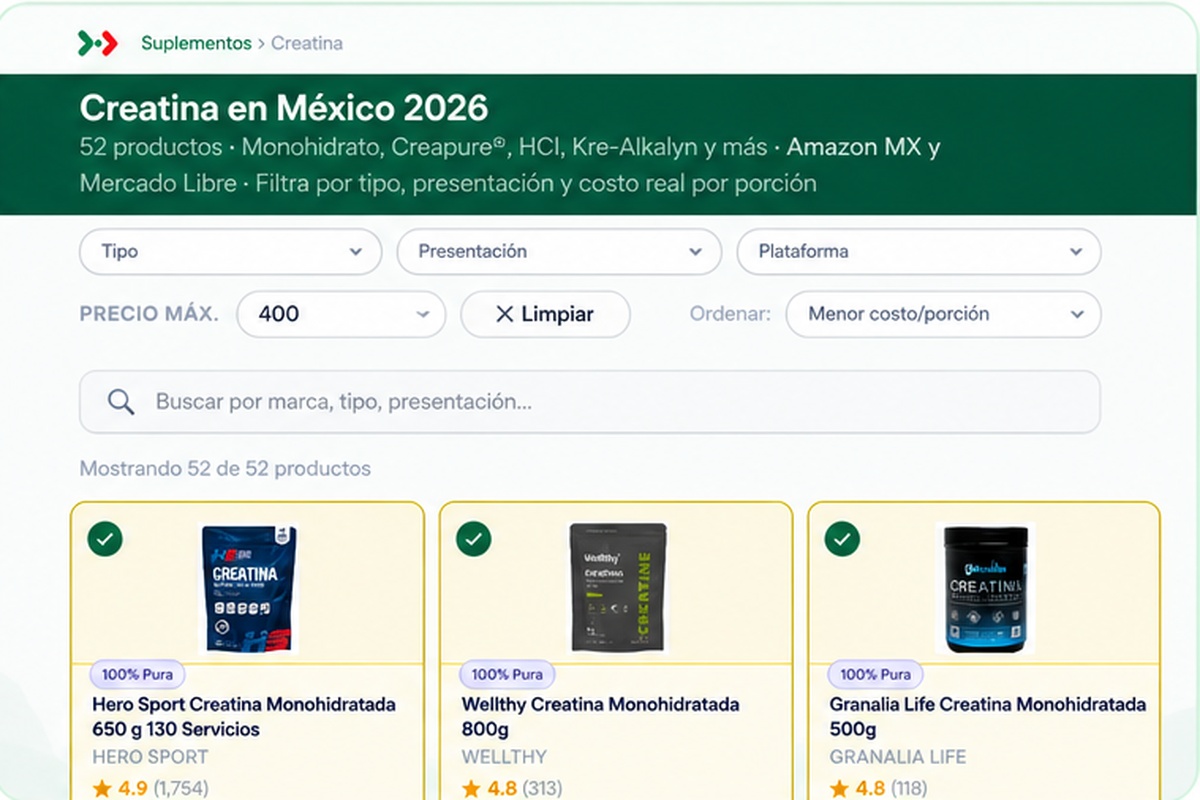1200x800 pixels.
Task: Open the Suplementos breadcrumb link
Action: [196, 43]
